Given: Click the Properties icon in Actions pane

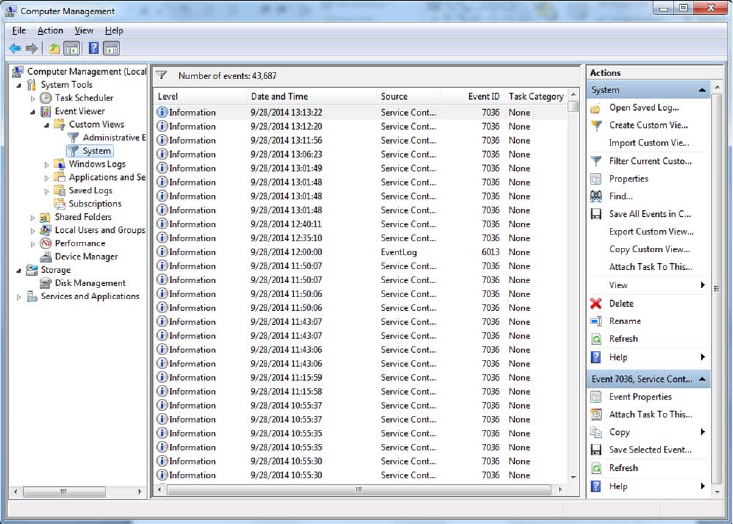Looking at the screenshot, I should tap(596, 179).
